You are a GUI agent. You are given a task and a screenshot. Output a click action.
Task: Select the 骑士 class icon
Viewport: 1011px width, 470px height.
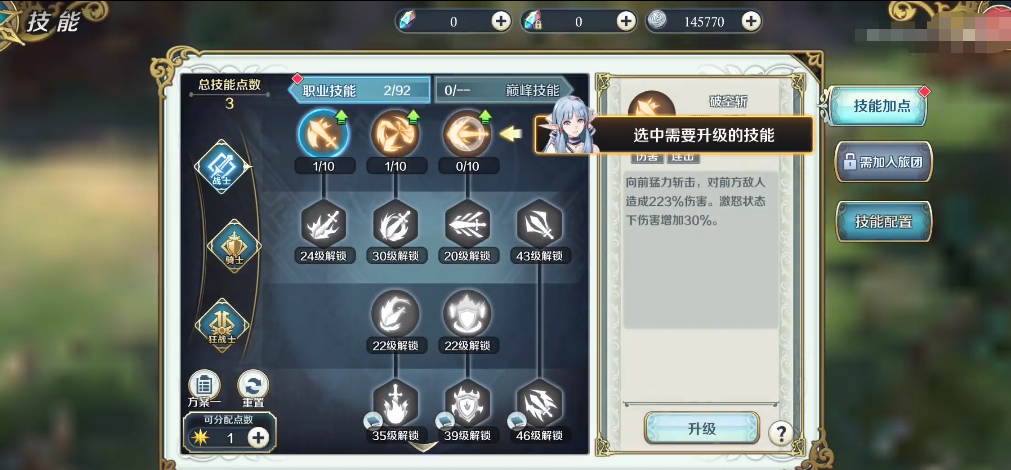233,246
